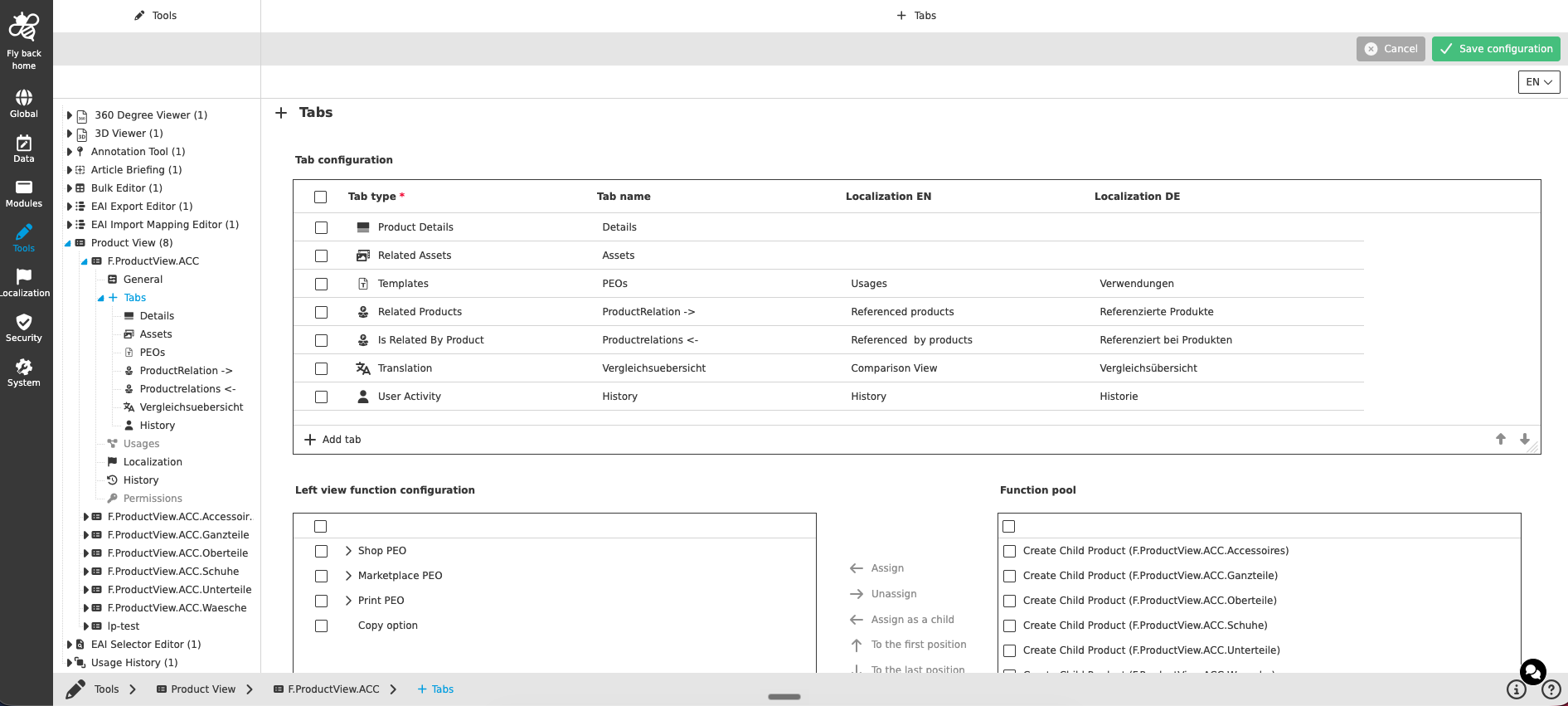
Task: Click the Tab configuration table resize corner
Action: point(1533,447)
